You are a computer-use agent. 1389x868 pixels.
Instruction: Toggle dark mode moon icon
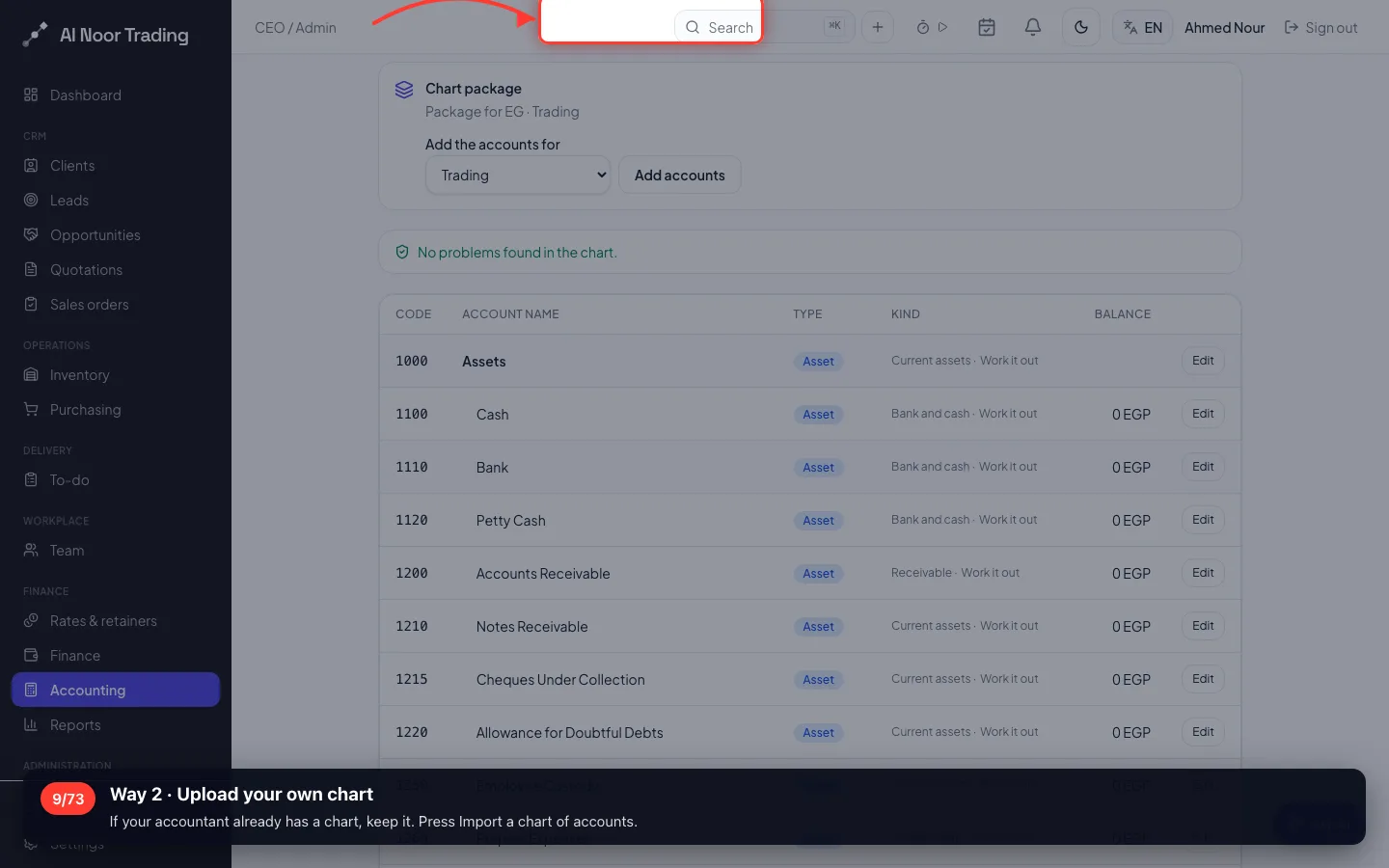[x=1080, y=27]
